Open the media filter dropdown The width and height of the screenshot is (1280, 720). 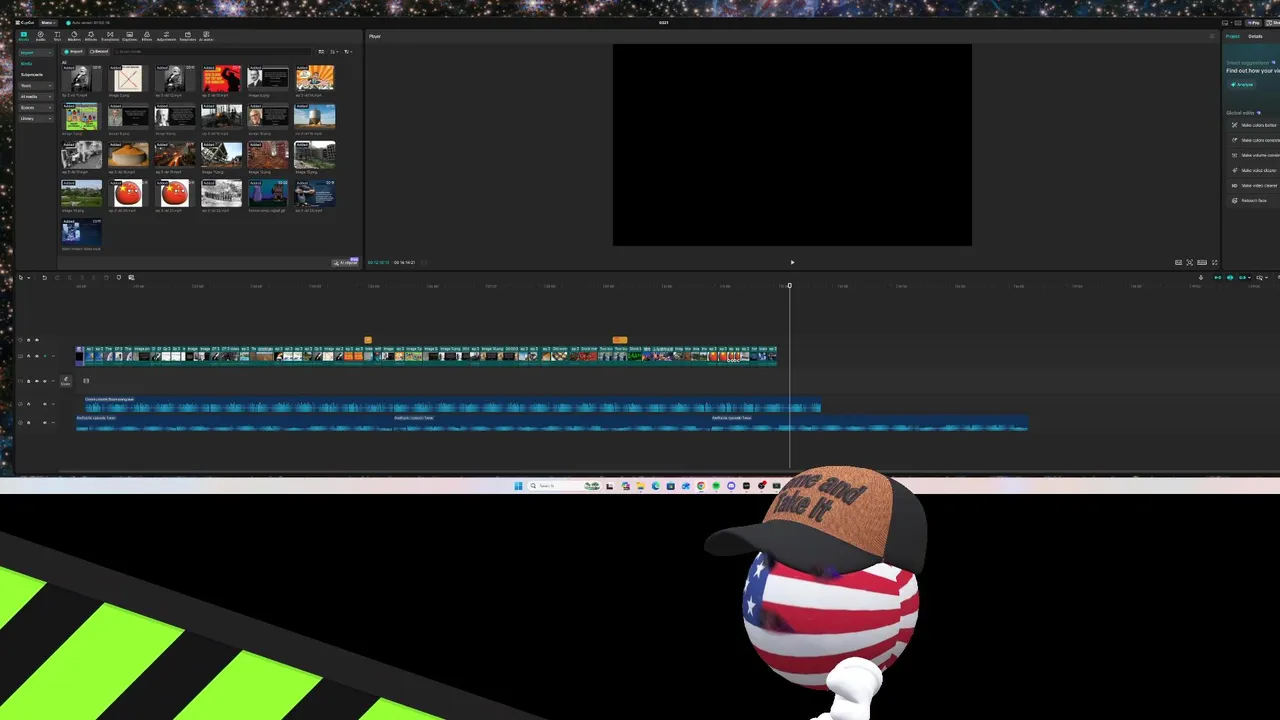348,52
